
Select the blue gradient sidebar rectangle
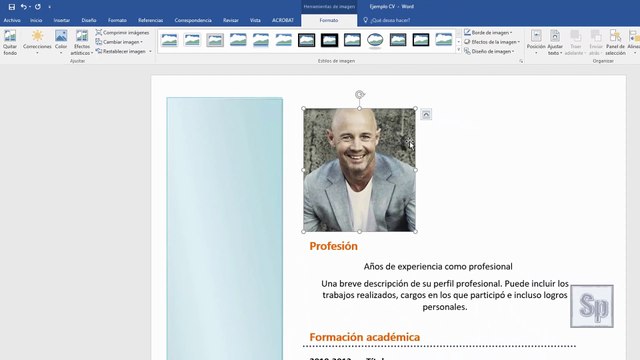(224, 229)
